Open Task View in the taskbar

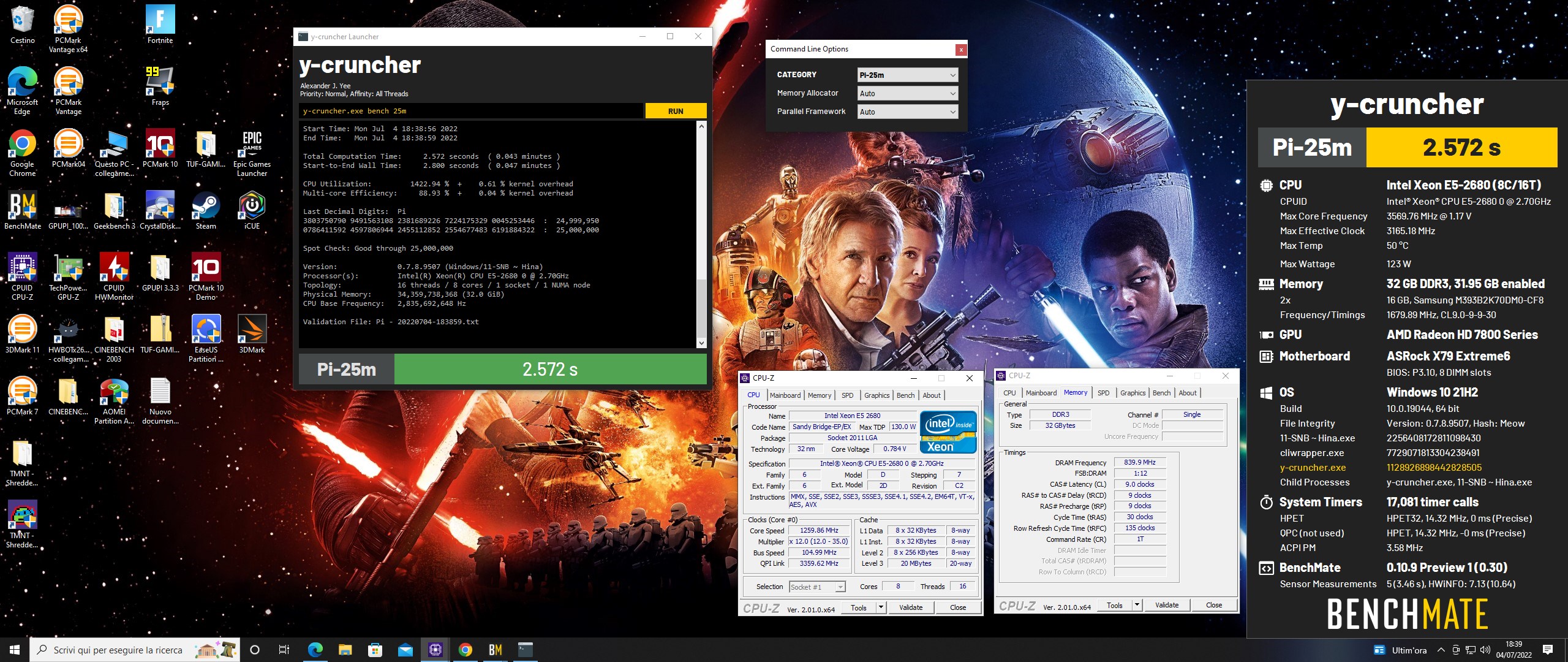pos(284,650)
